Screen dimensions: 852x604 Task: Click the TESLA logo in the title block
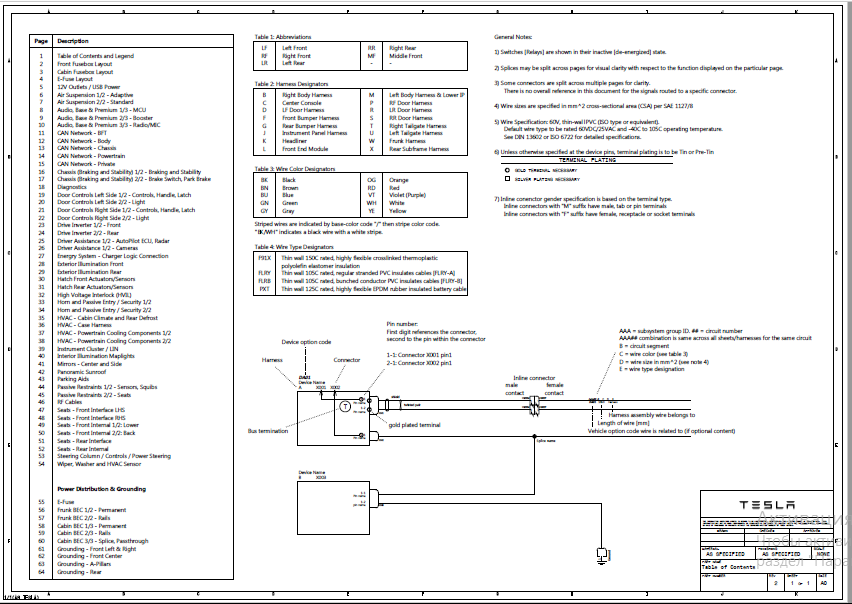767,505
